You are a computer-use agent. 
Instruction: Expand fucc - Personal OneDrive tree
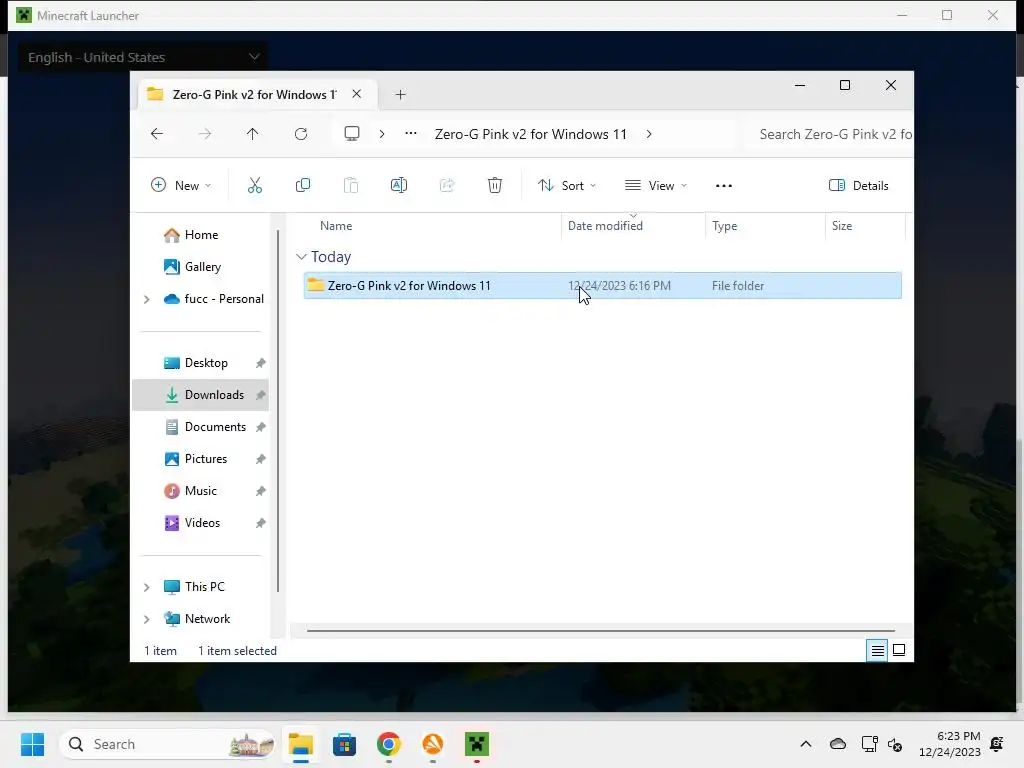pyautogui.click(x=147, y=299)
